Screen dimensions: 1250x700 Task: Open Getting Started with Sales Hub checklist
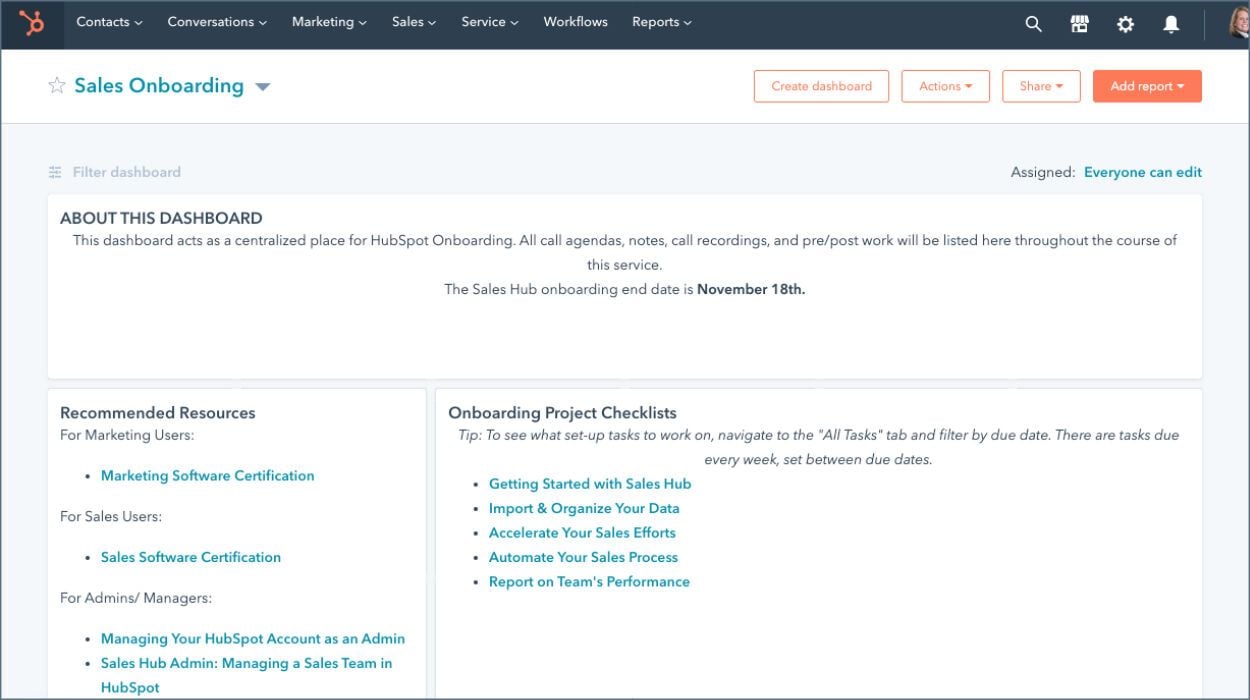point(590,484)
